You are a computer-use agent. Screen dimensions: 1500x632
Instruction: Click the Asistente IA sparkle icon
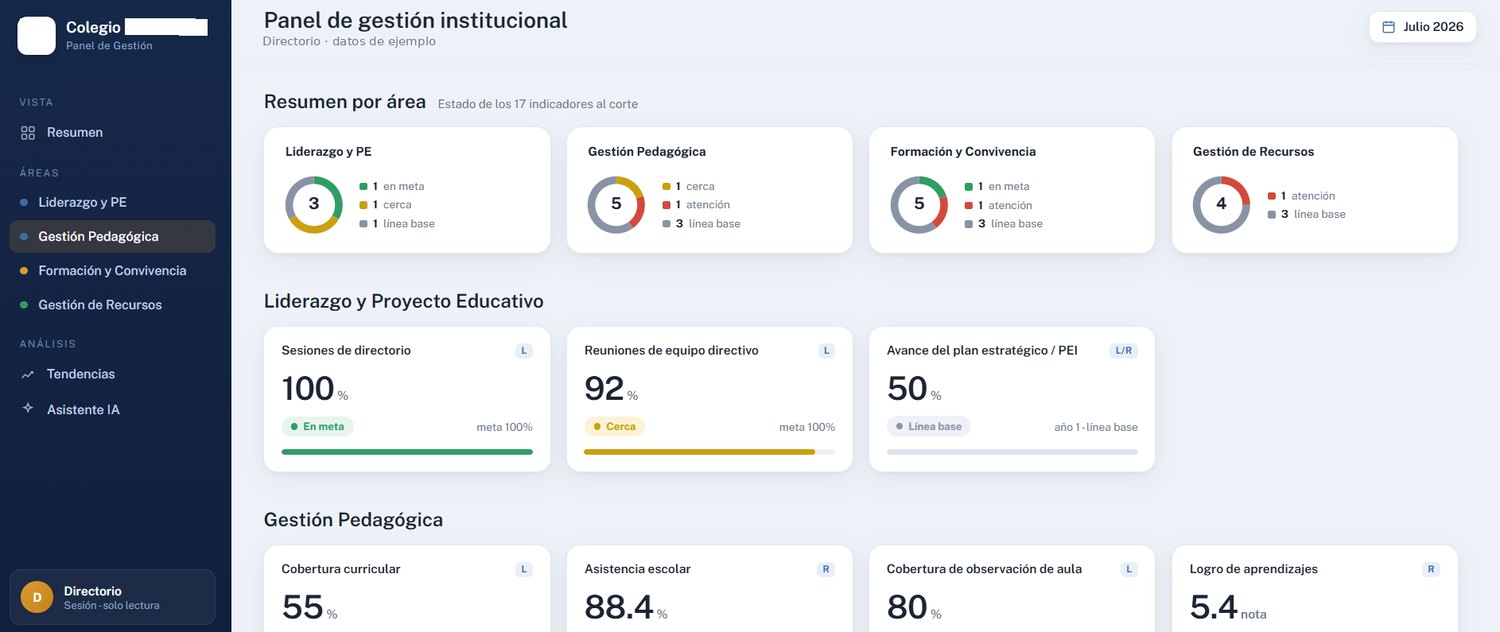[x=28, y=409]
